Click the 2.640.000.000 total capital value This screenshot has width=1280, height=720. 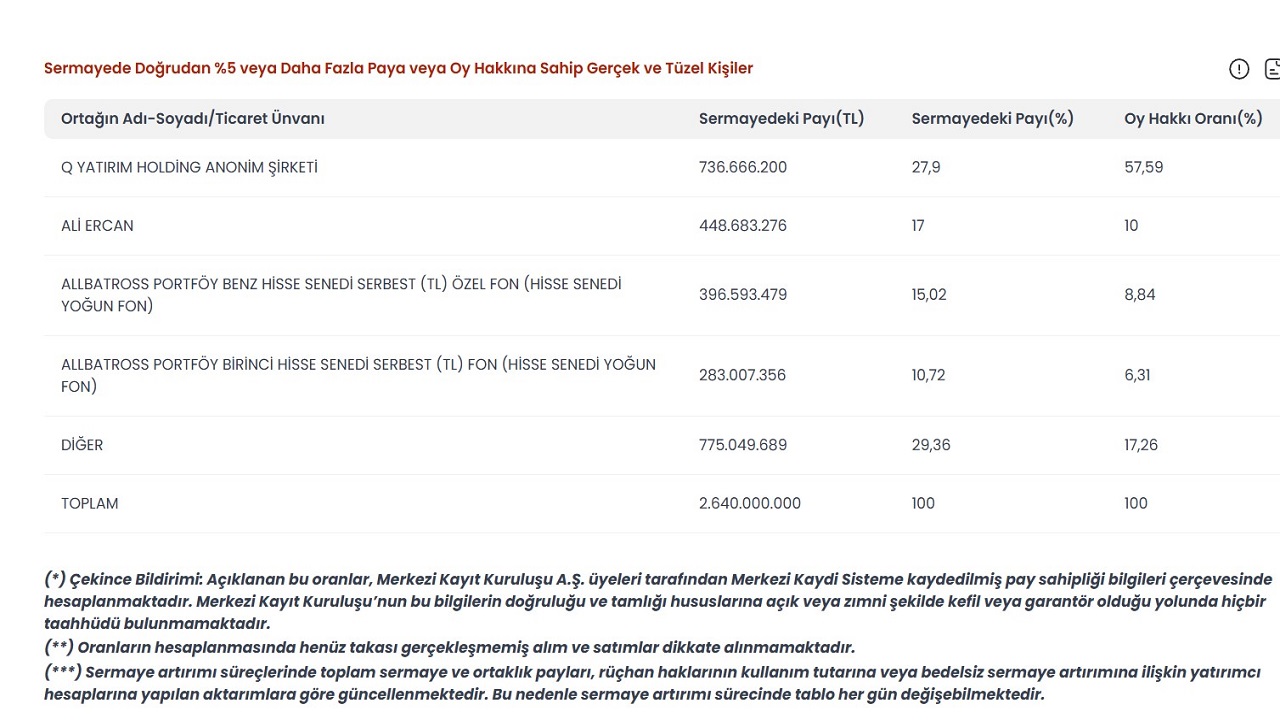[x=750, y=503]
